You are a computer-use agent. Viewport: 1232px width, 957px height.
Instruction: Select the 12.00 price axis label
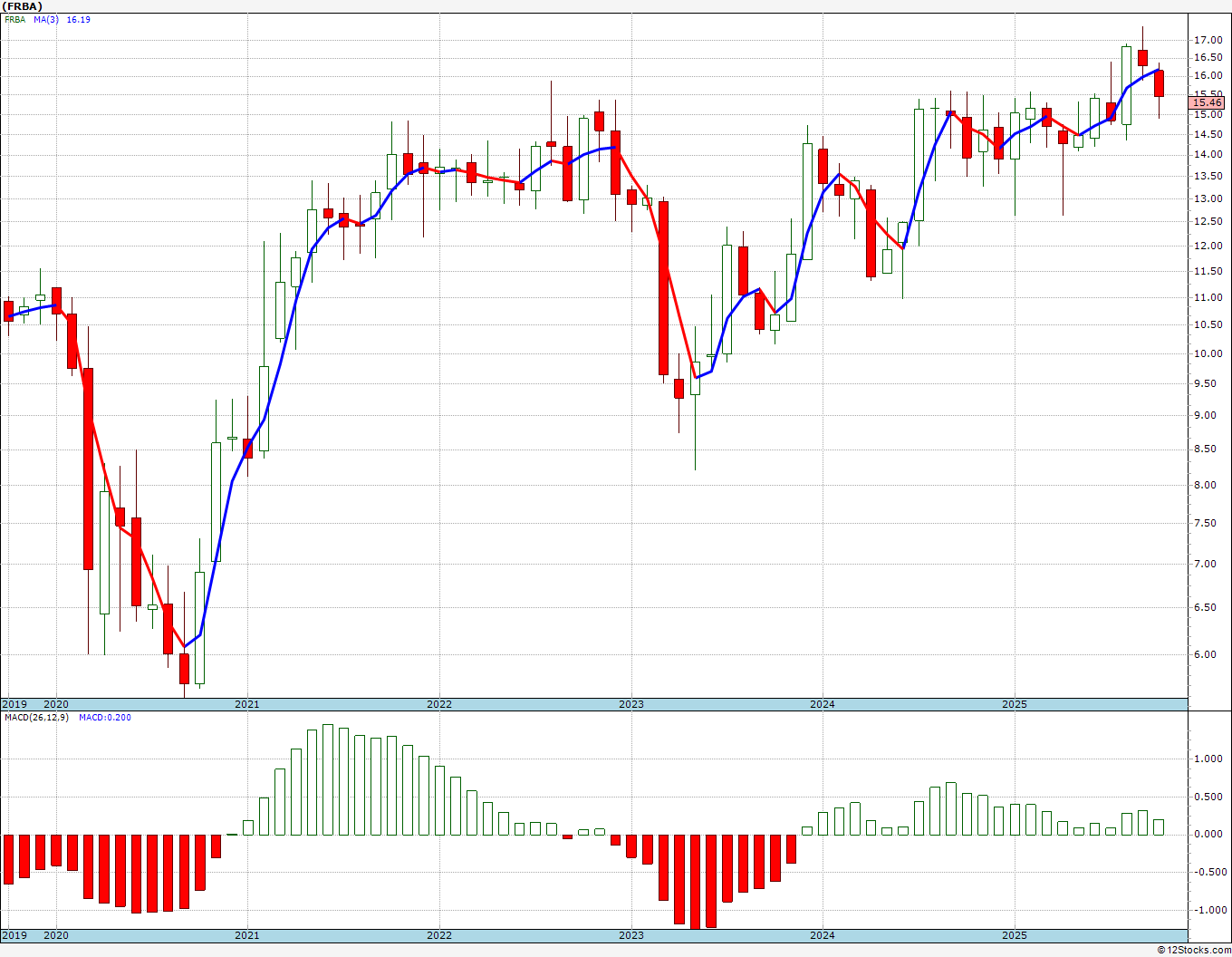coord(1208,246)
